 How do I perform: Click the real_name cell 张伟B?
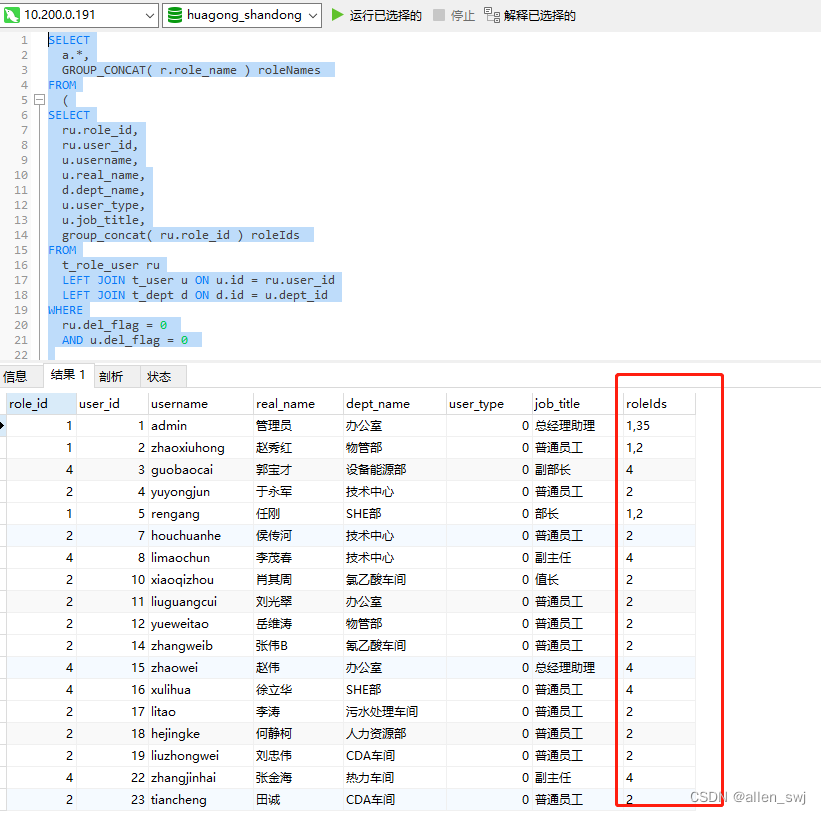(x=298, y=645)
